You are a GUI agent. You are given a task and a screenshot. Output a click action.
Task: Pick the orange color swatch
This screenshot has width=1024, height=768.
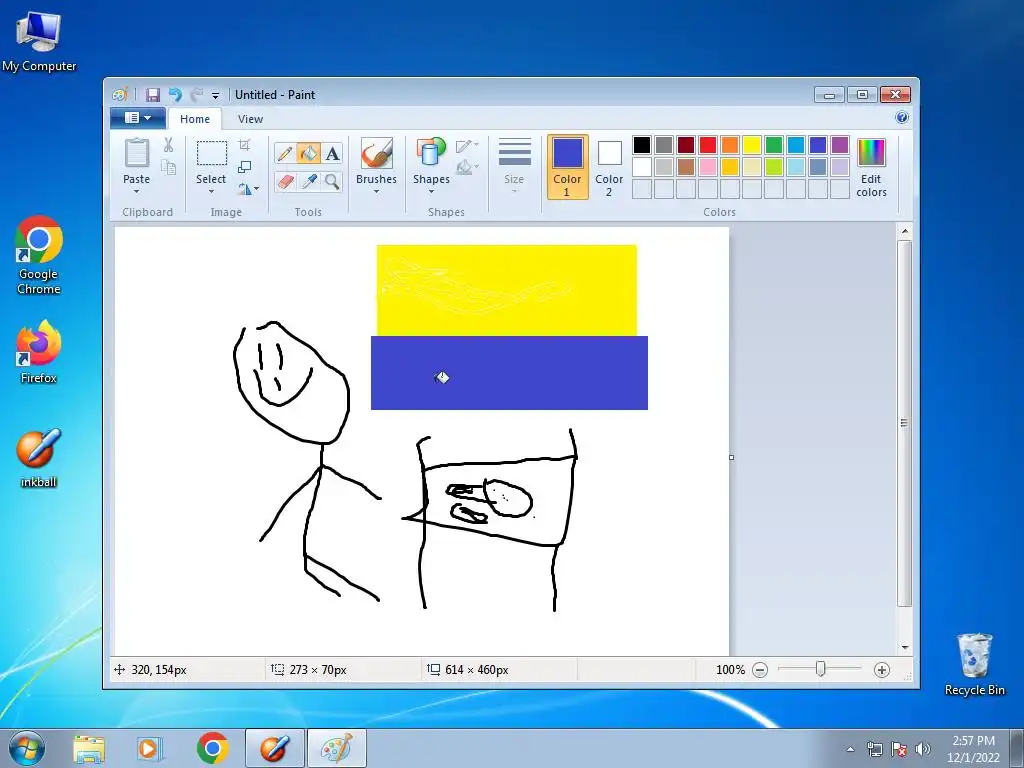(729, 145)
